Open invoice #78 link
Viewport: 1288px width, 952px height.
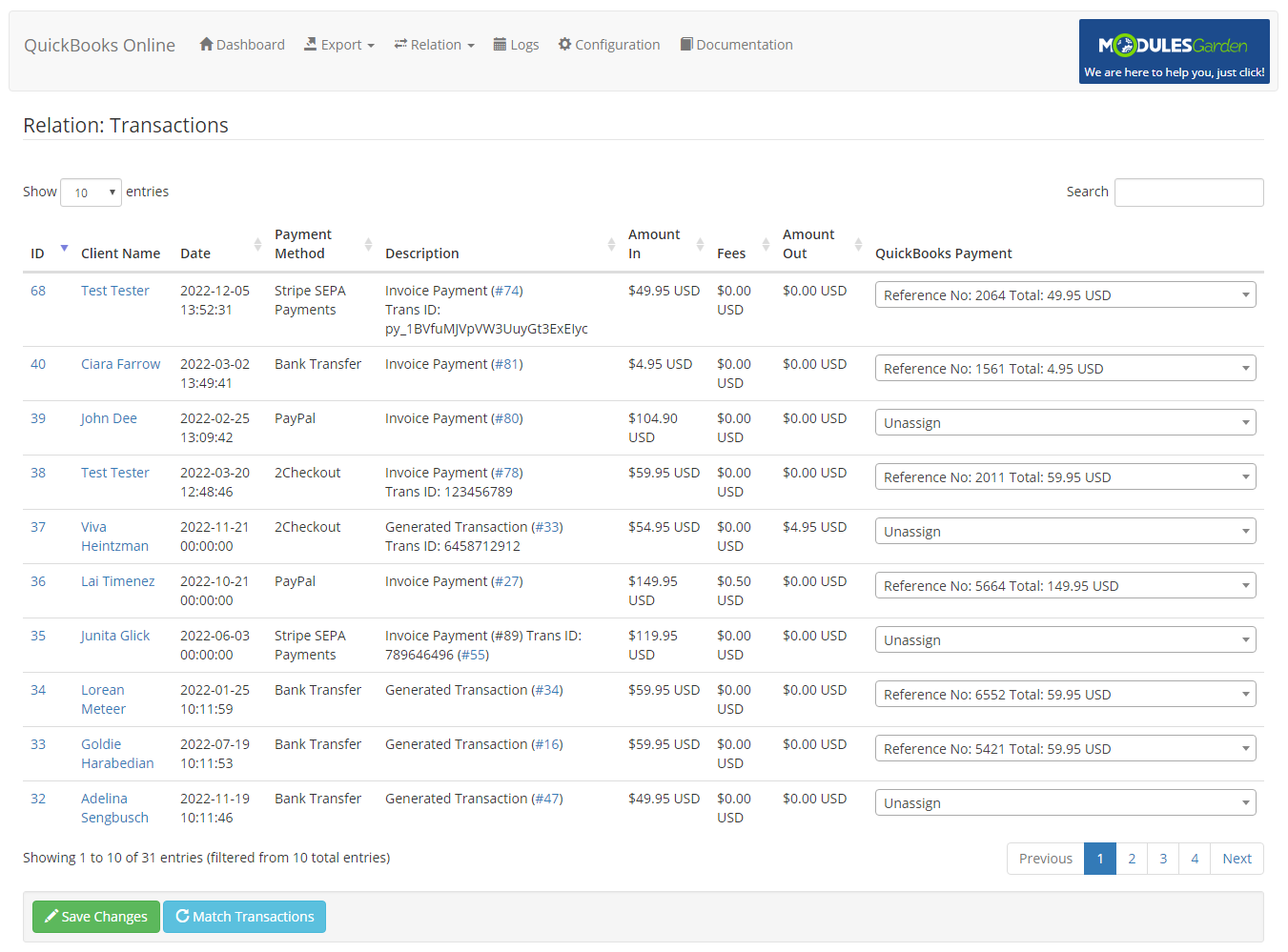507,473
